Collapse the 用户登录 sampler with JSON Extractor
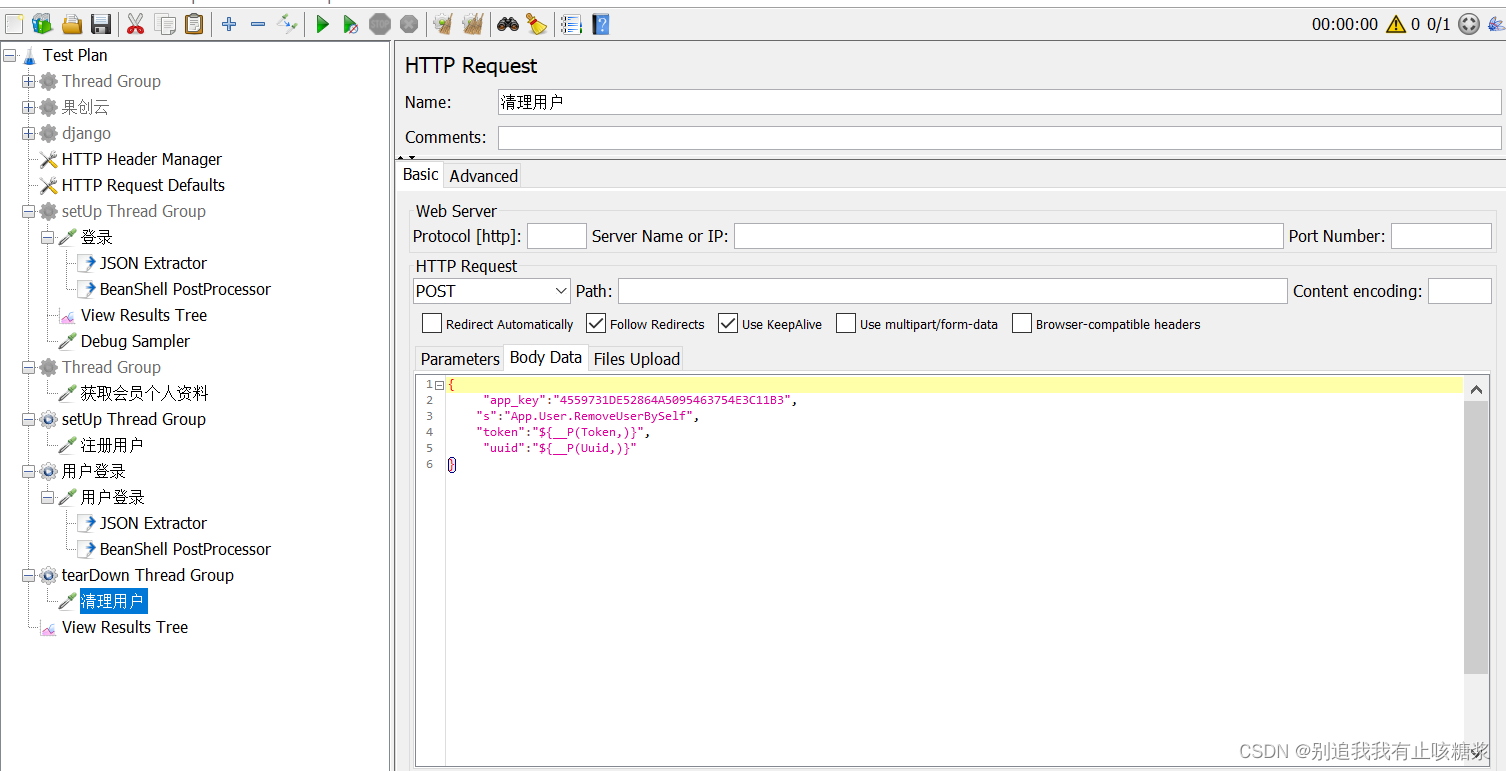Screen dimensions: 1506x771 47,497
